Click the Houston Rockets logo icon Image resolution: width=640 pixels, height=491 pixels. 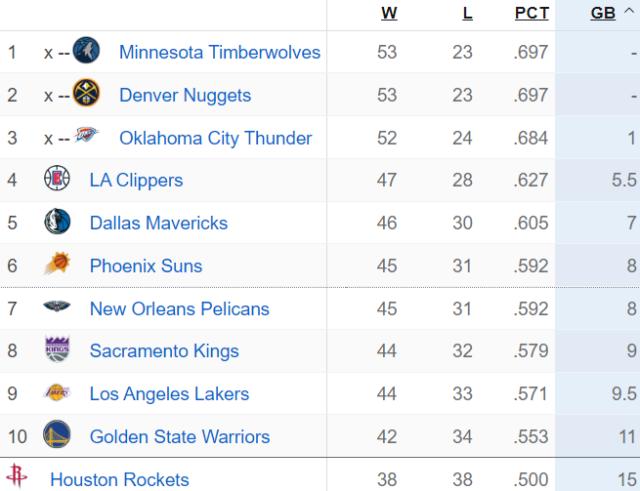(x=17, y=476)
